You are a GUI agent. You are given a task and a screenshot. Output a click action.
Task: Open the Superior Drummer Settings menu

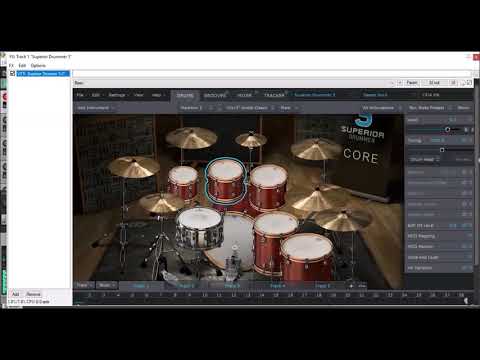point(118,95)
